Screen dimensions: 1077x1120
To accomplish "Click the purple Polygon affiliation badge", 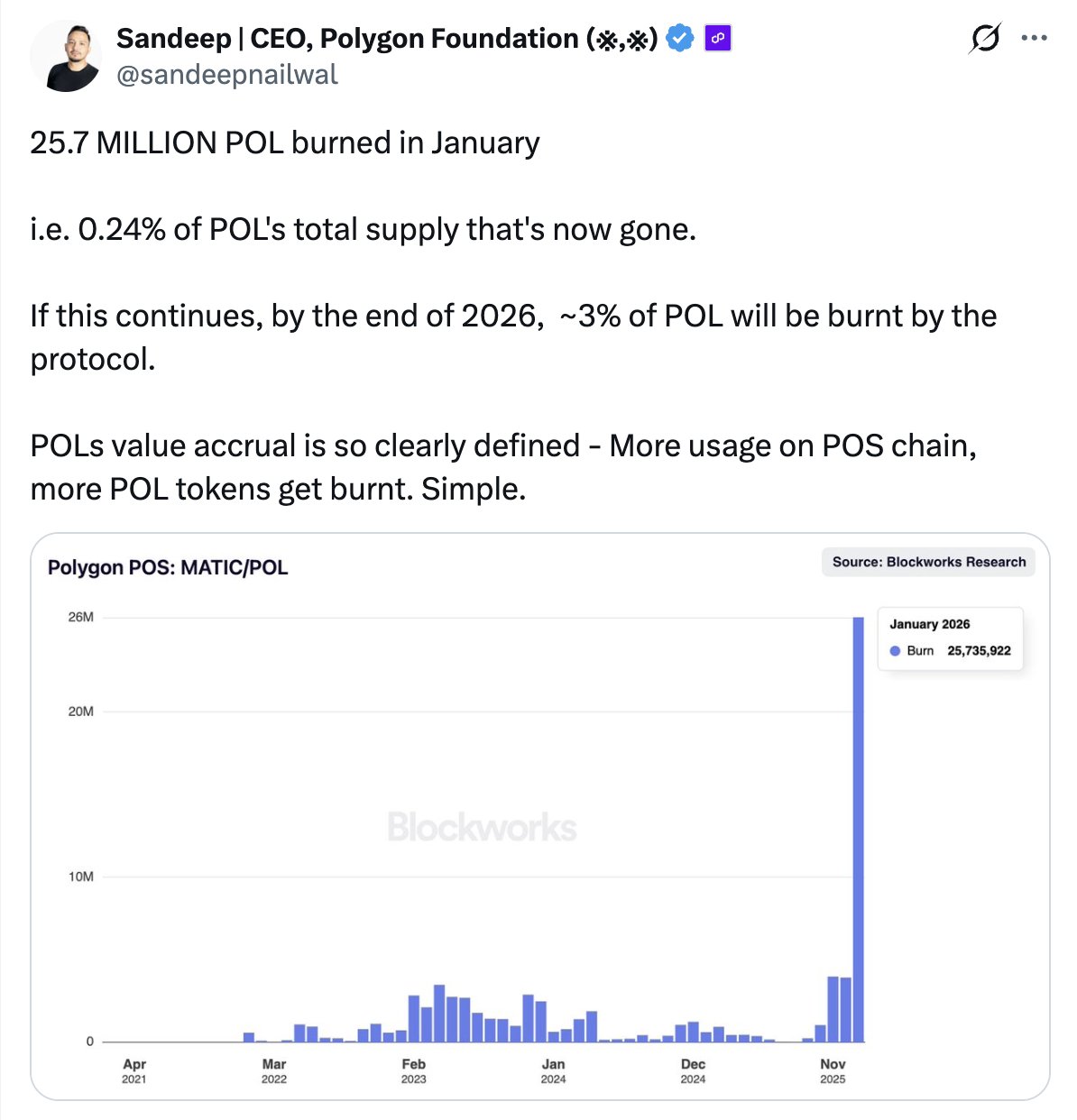I will [x=717, y=39].
